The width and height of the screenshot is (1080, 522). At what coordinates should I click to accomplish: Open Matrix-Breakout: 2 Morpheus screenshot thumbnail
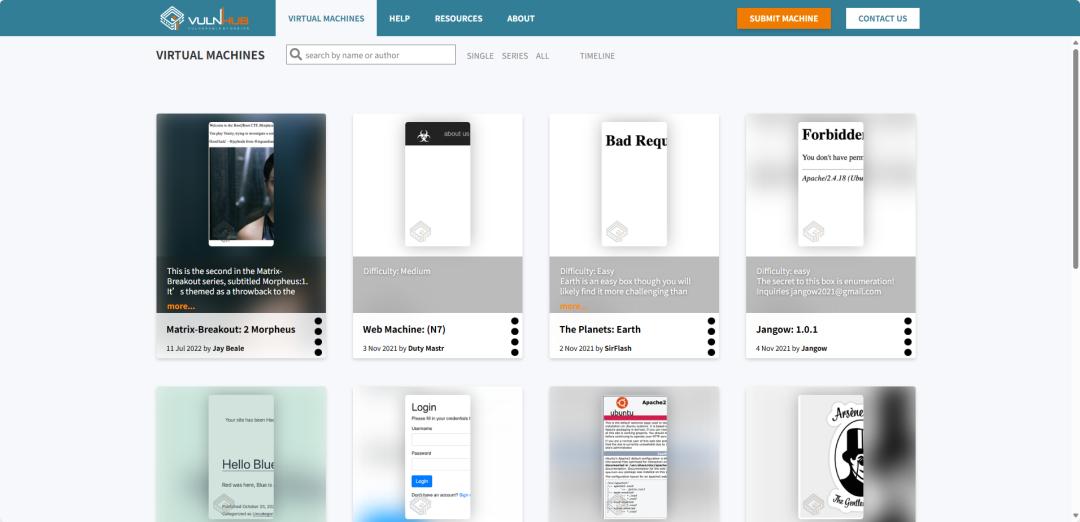(x=241, y=184)
